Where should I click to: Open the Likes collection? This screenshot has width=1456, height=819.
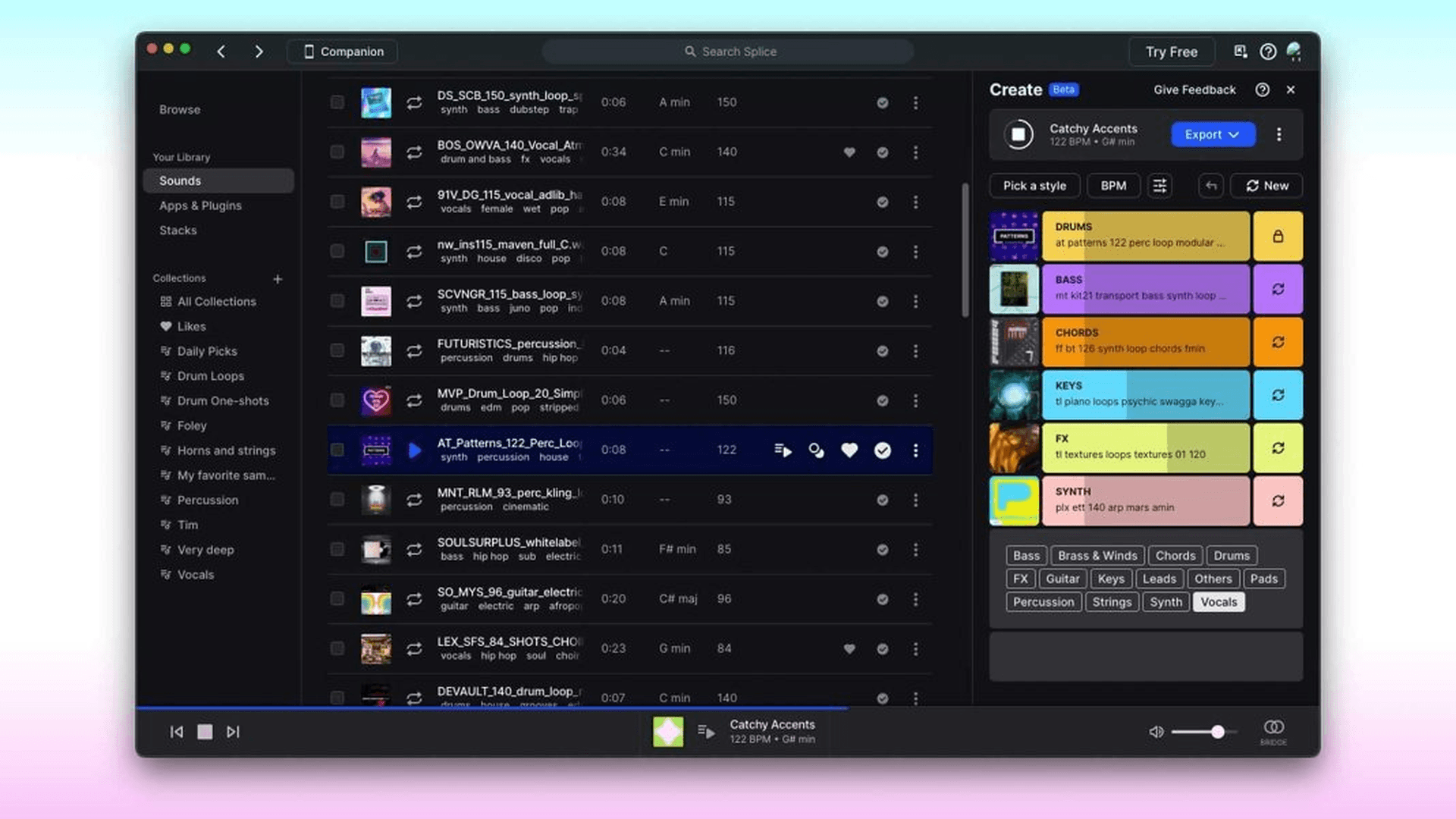tap(191, 326)
